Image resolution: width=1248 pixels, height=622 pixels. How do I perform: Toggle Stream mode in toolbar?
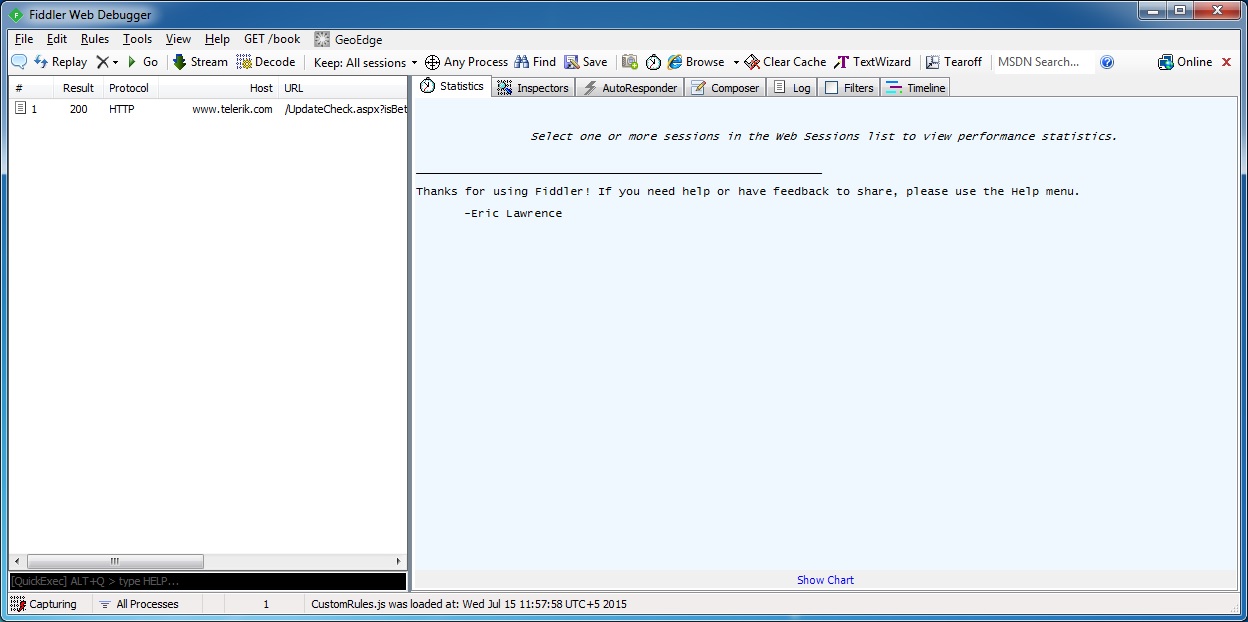click(x=200, y=62)
